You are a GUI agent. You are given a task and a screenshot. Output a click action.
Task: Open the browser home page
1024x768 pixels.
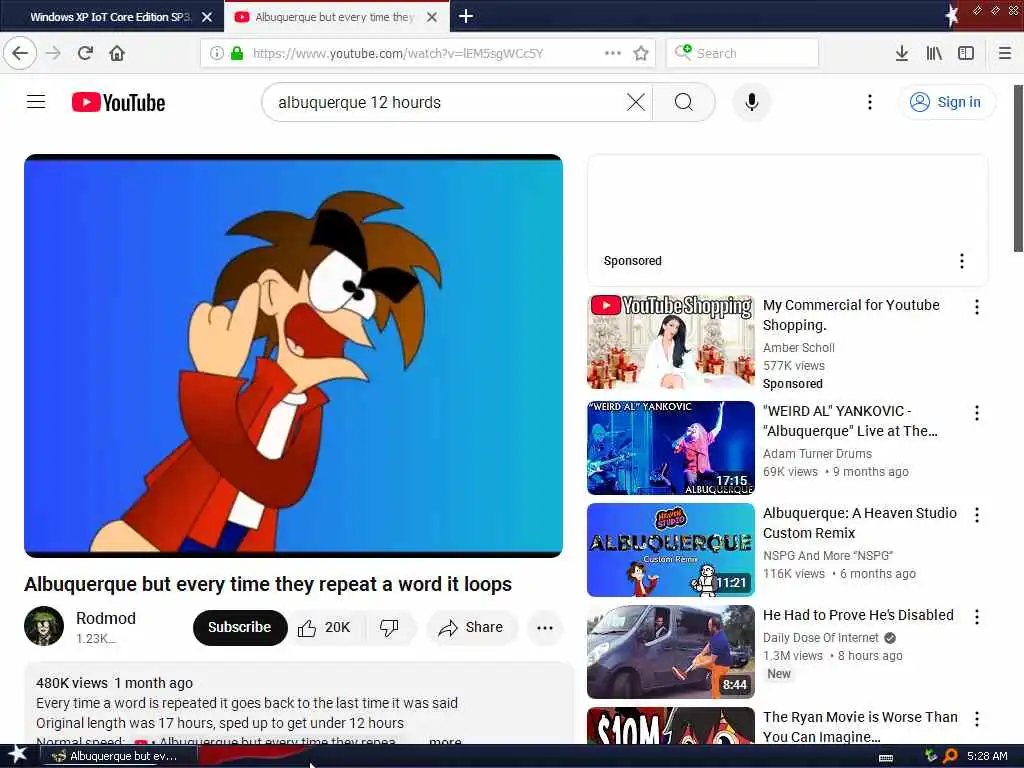click(x=117, y=53)
